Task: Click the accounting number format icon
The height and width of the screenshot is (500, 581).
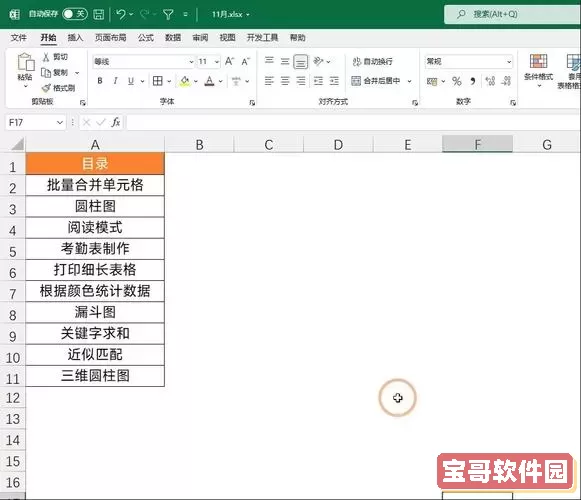Action: (x=432, y=81)
